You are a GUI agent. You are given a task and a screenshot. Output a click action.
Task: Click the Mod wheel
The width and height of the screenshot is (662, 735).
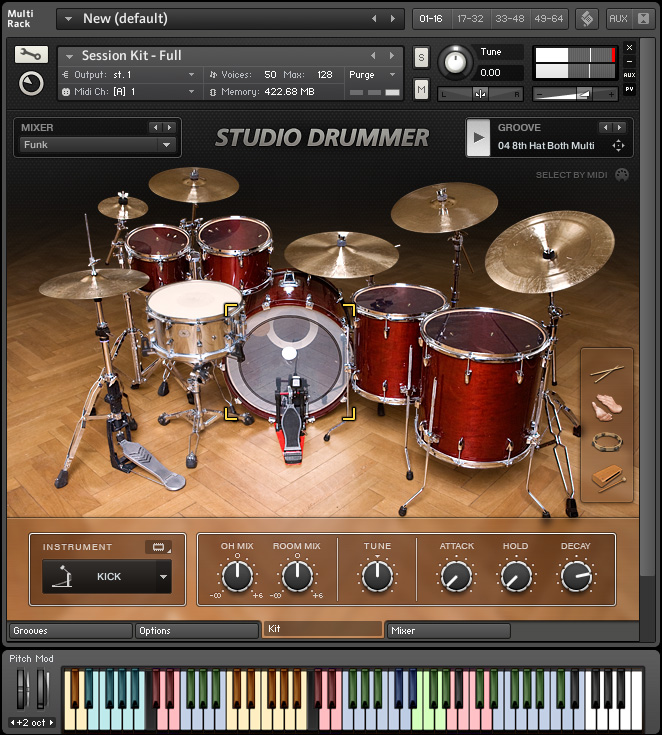click(x=42, y=689)
